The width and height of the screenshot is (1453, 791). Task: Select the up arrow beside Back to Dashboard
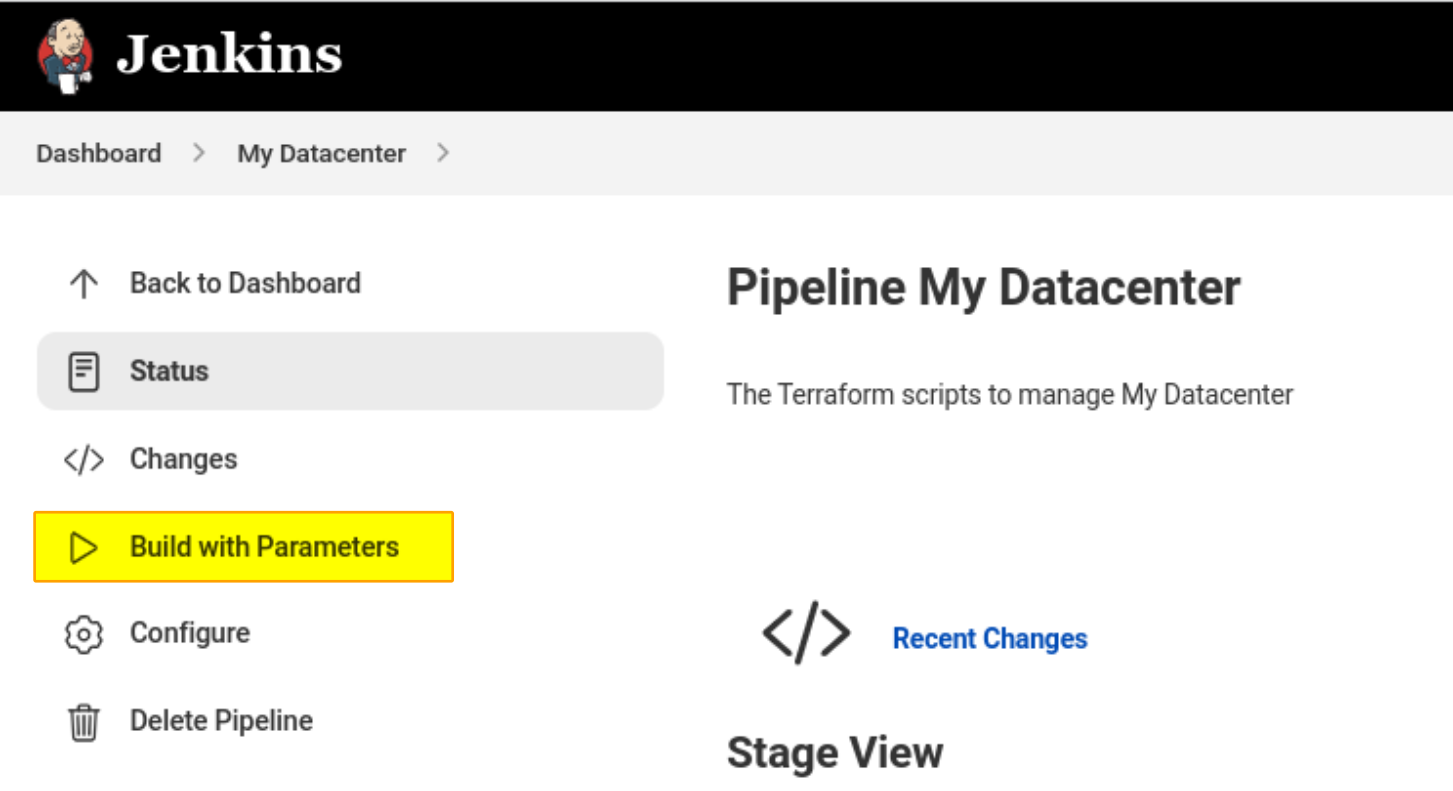84,283
